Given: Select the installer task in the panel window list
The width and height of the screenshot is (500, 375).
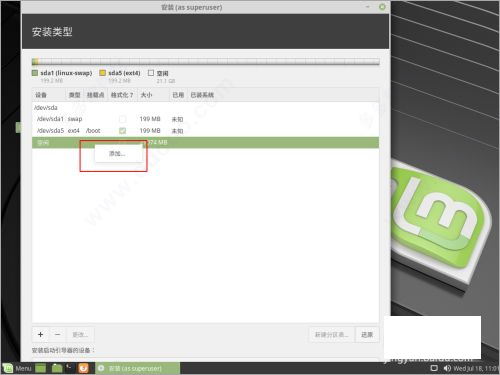Looking at the screenshot, I should tap(138, 368).
